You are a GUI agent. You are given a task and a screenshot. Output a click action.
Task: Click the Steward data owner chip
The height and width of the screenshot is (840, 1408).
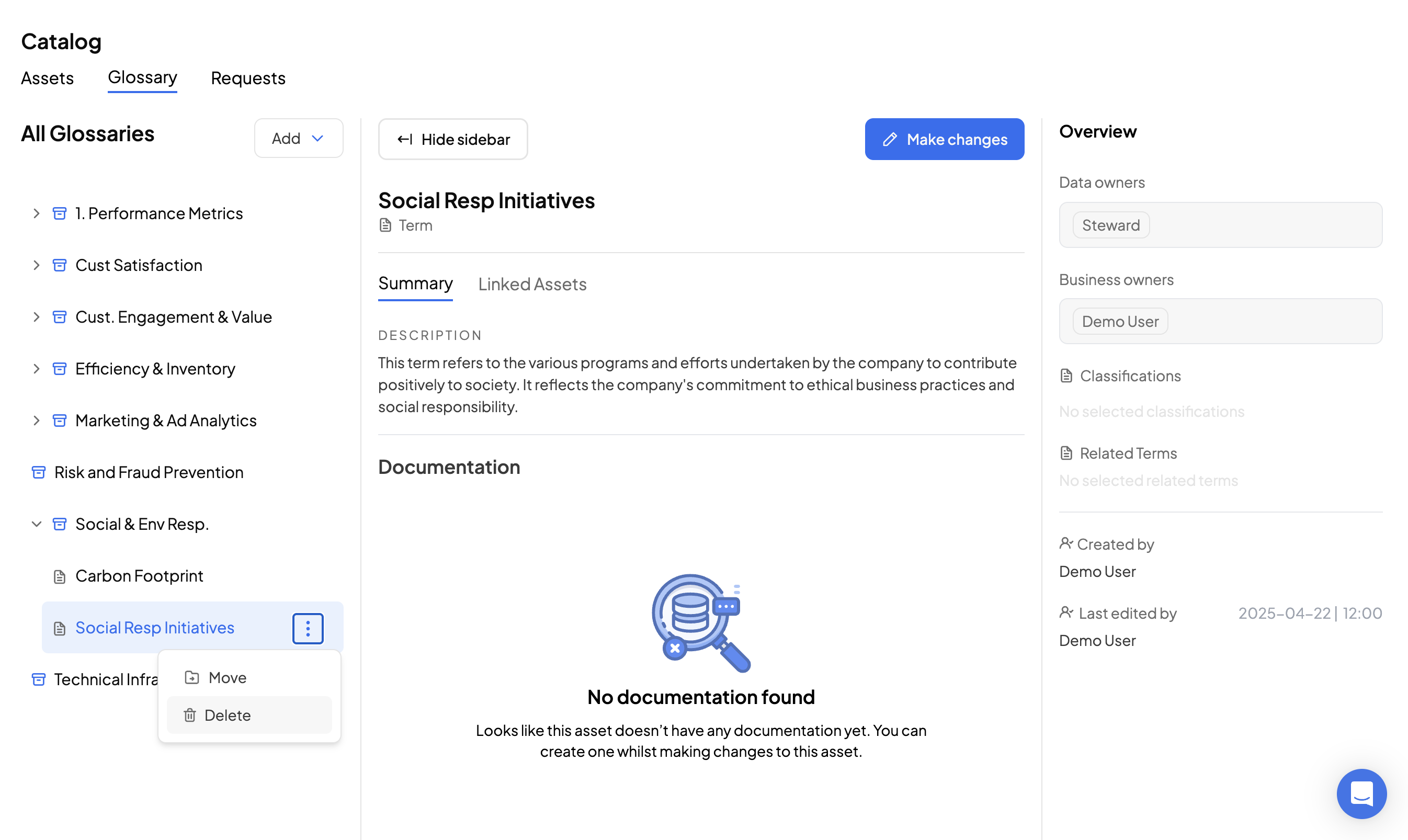pos(1110,225)
